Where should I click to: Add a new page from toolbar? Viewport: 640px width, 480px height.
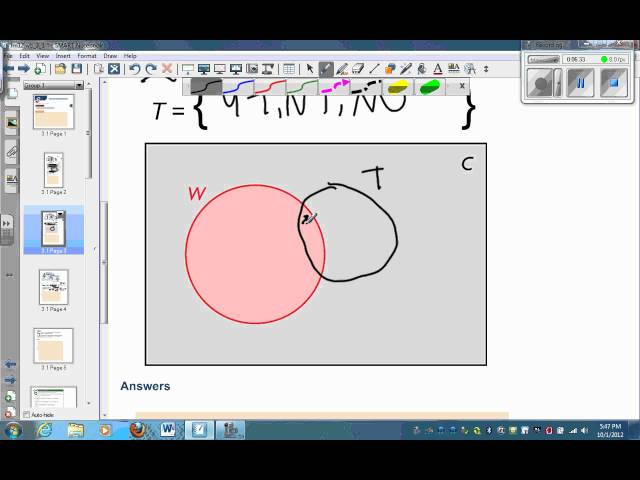pos(40,69)
